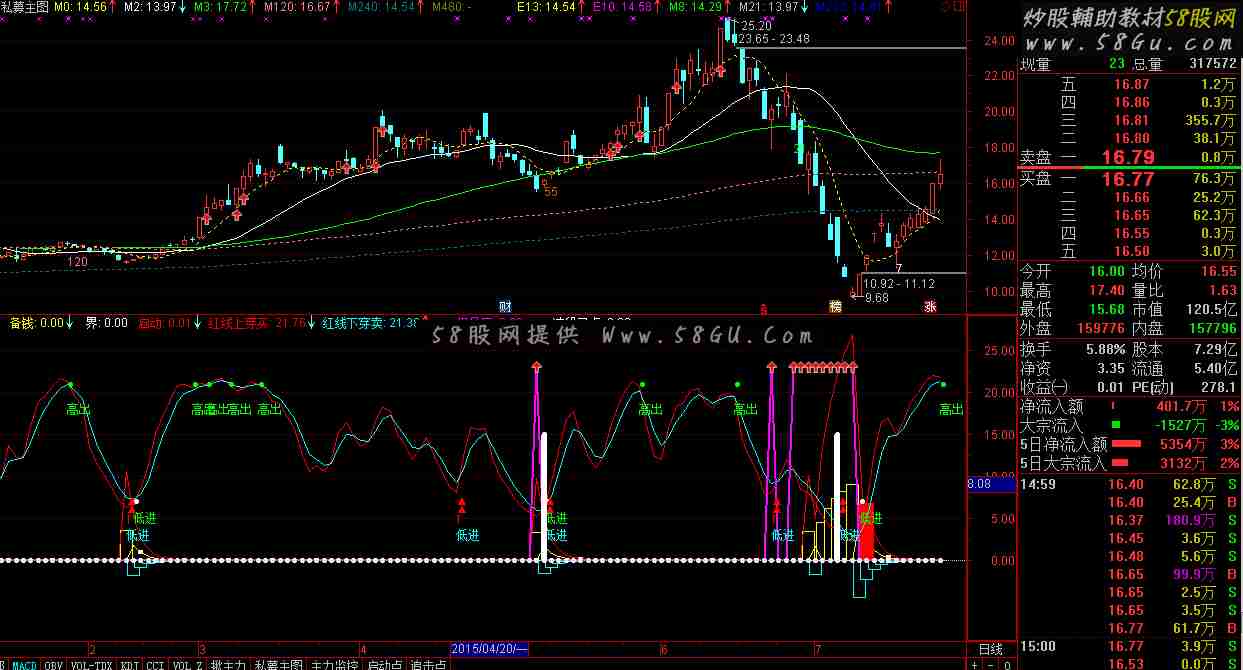Image resolution: width=1243 pixels, height=670 pixels.
Task: Click the M0: 14.56 indicator value
Action: [79, 7]
